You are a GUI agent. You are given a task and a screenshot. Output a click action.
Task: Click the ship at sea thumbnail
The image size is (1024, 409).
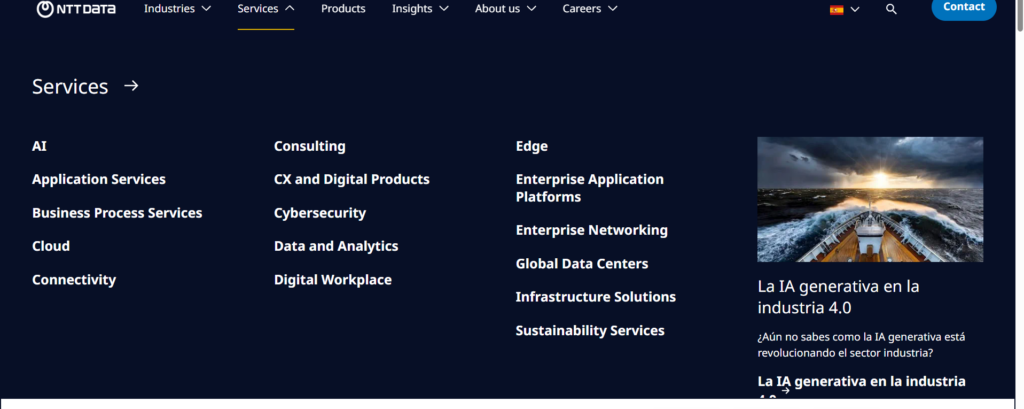point(870,199)
